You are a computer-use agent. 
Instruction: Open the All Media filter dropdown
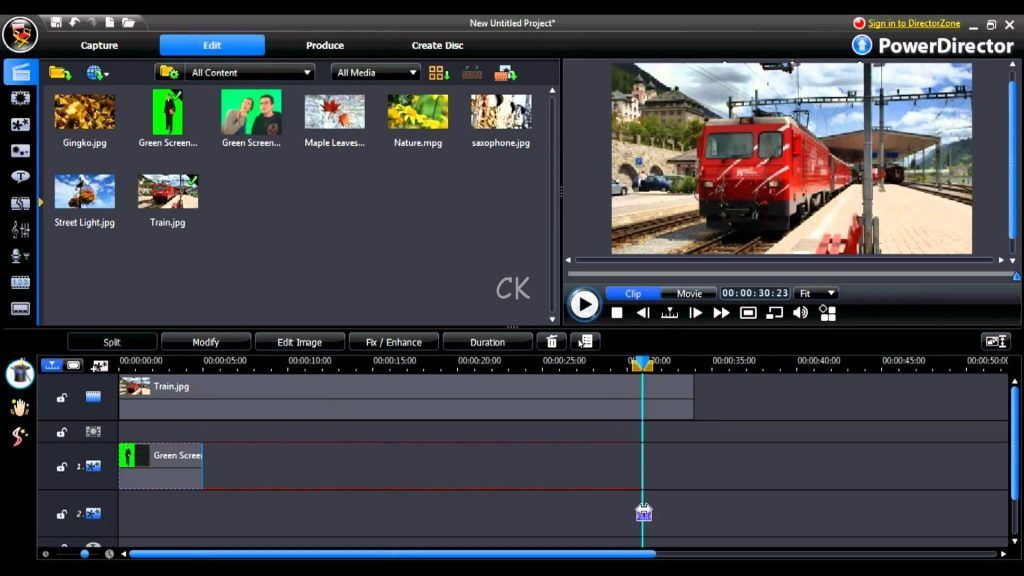tap(375, 72)
